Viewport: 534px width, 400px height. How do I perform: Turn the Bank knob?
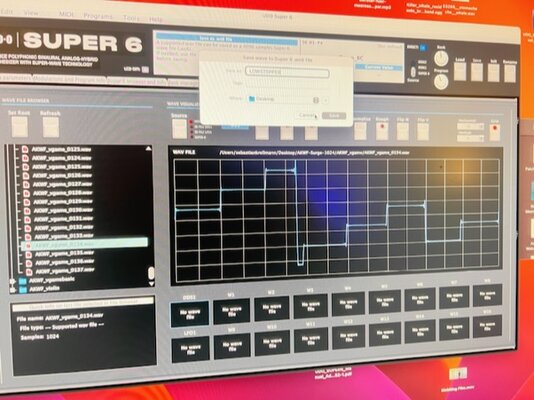[441, 59]
